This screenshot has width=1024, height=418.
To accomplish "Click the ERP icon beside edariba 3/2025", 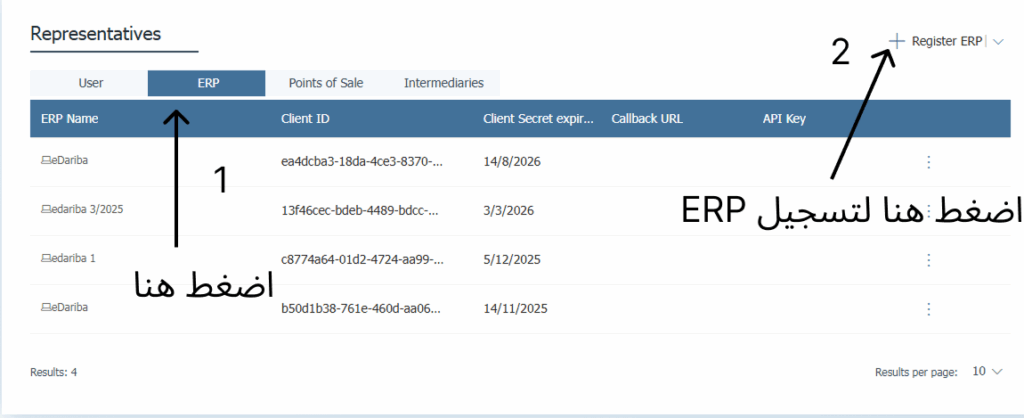I will tap(46, 210).
